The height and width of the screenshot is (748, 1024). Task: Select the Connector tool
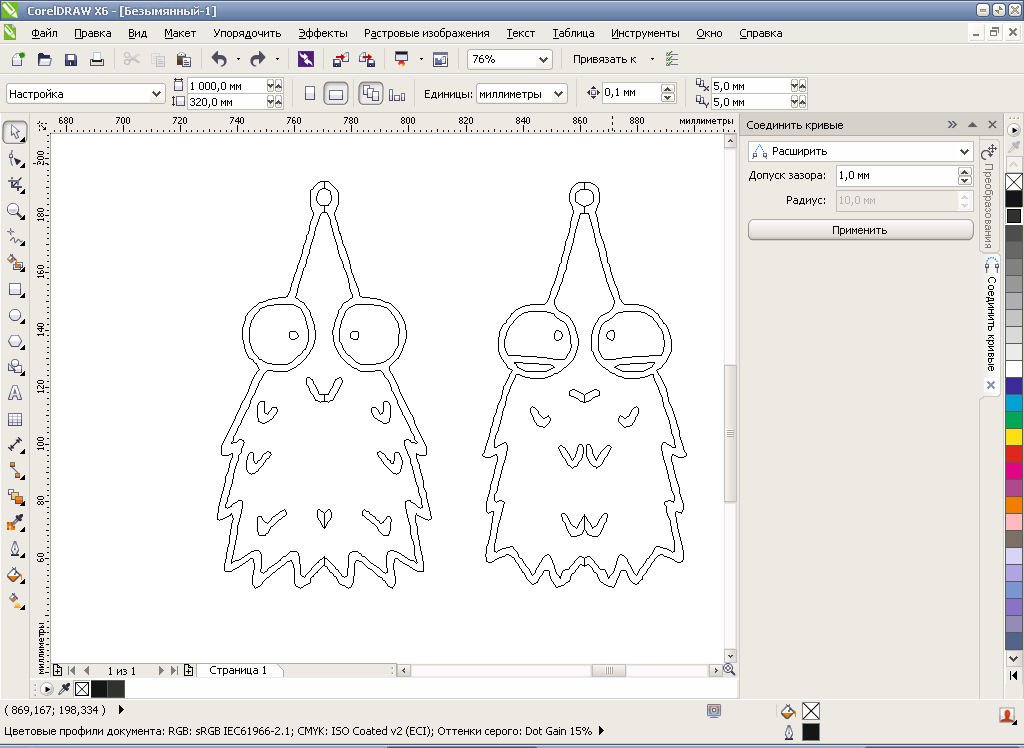tap(15, 471)
